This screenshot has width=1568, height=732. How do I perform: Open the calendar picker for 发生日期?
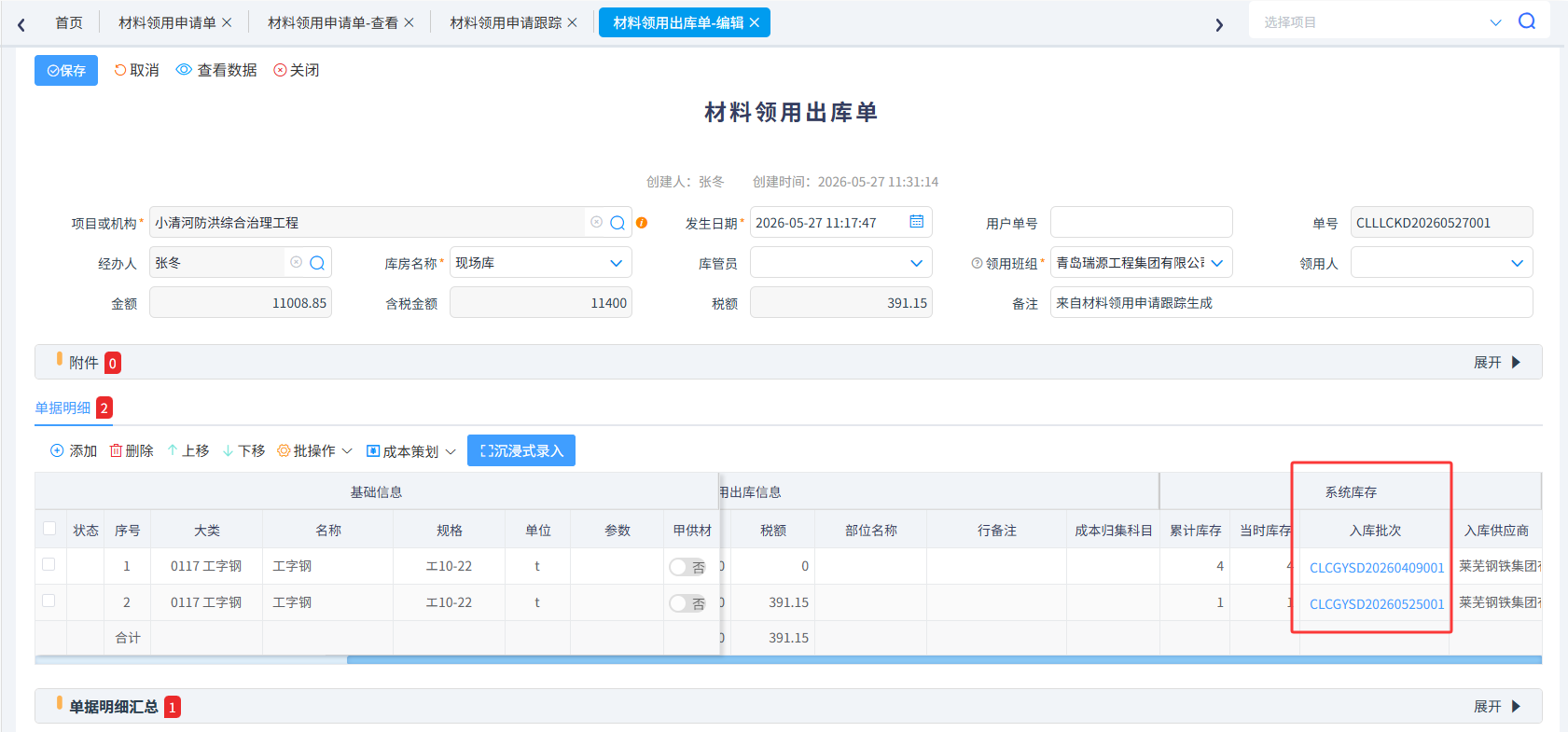tap(916, 222)
